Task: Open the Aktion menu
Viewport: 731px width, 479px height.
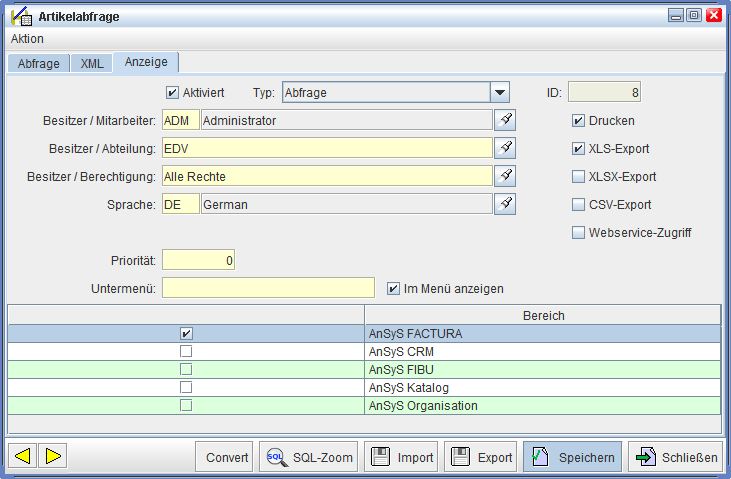Action: (x=27, y=38)
